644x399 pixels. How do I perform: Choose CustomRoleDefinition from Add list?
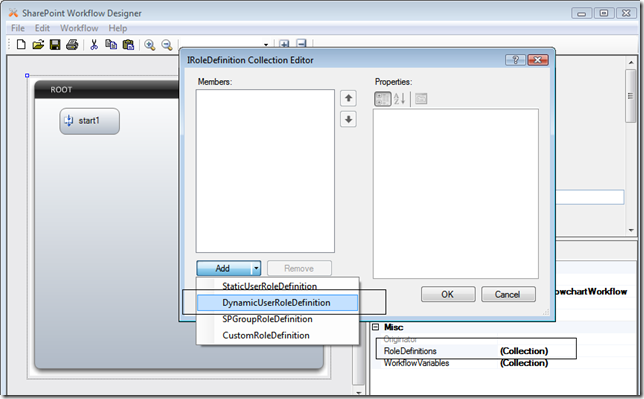pos(277,335)
